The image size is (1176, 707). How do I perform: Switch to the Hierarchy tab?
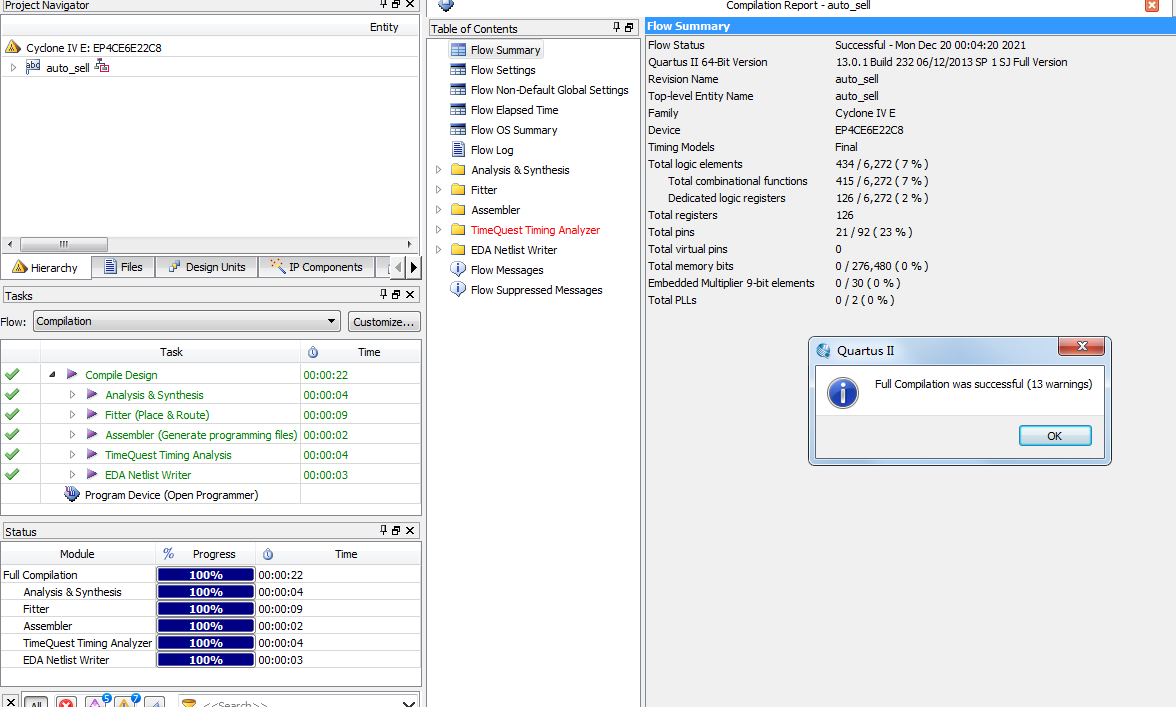point(45,268)
